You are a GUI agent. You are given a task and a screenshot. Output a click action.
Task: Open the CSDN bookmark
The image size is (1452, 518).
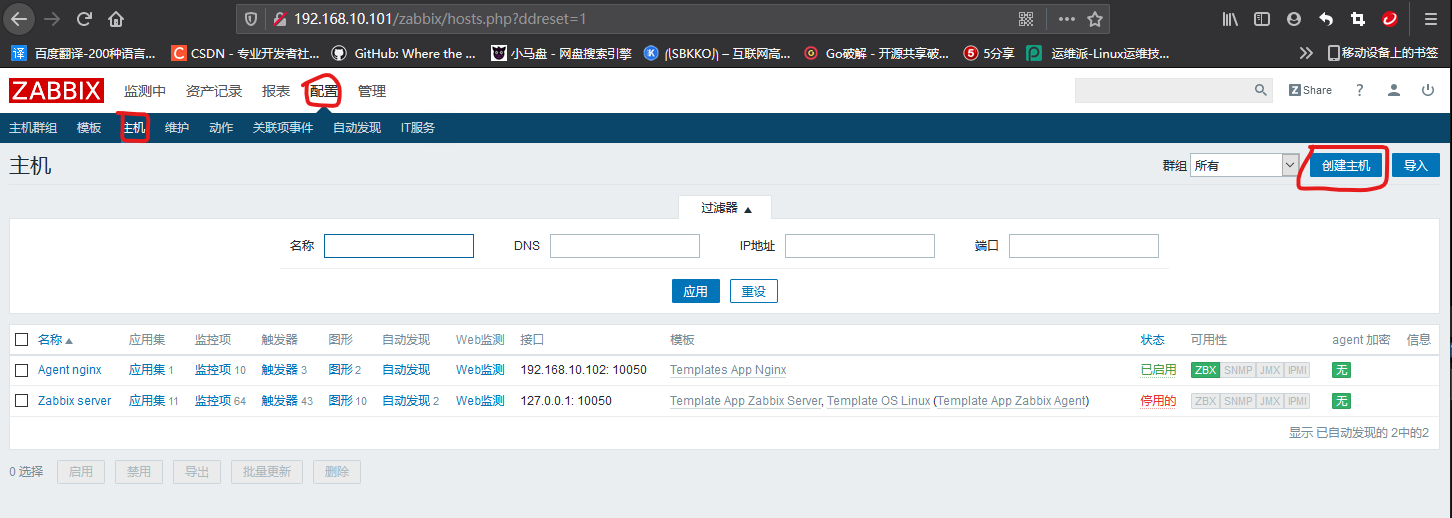[x=245, y=53]
